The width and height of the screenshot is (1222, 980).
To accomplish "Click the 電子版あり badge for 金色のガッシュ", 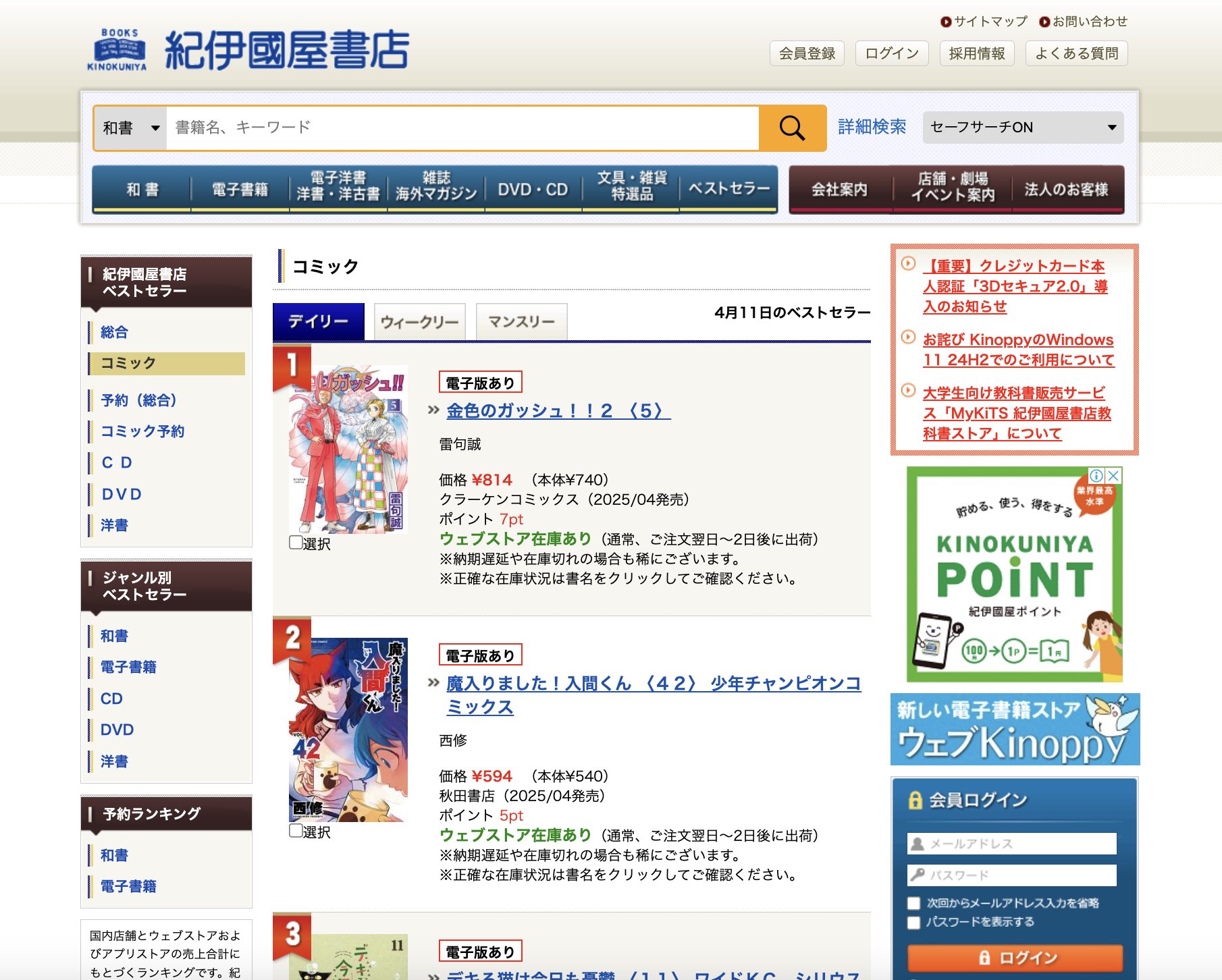I will click(480, 383).
